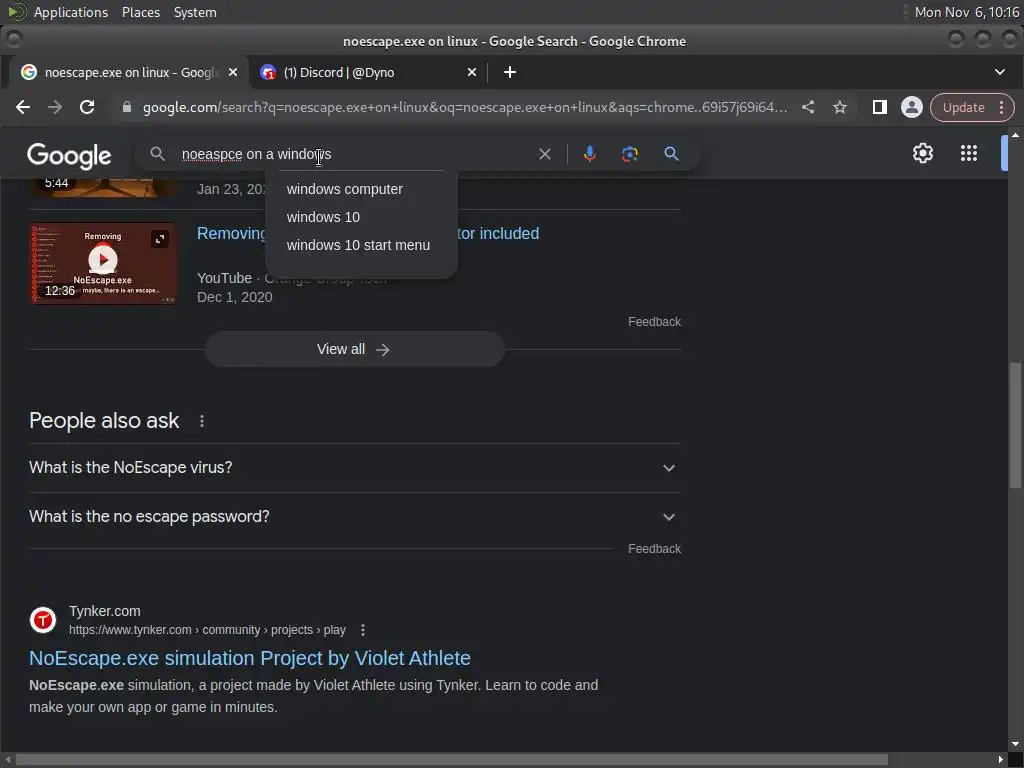Click the clock showing Mon Nov 6
The width and height of the screenshot is (1024, 768).
(x=967, y=12)
